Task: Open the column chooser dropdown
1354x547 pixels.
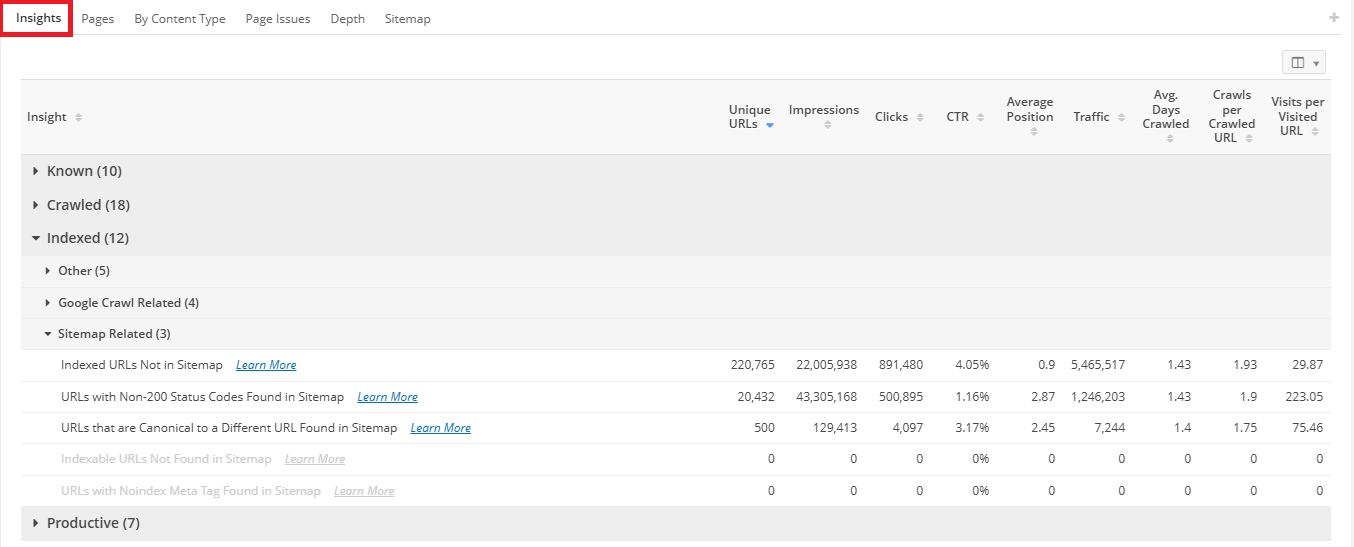Action: (1303, 63)
